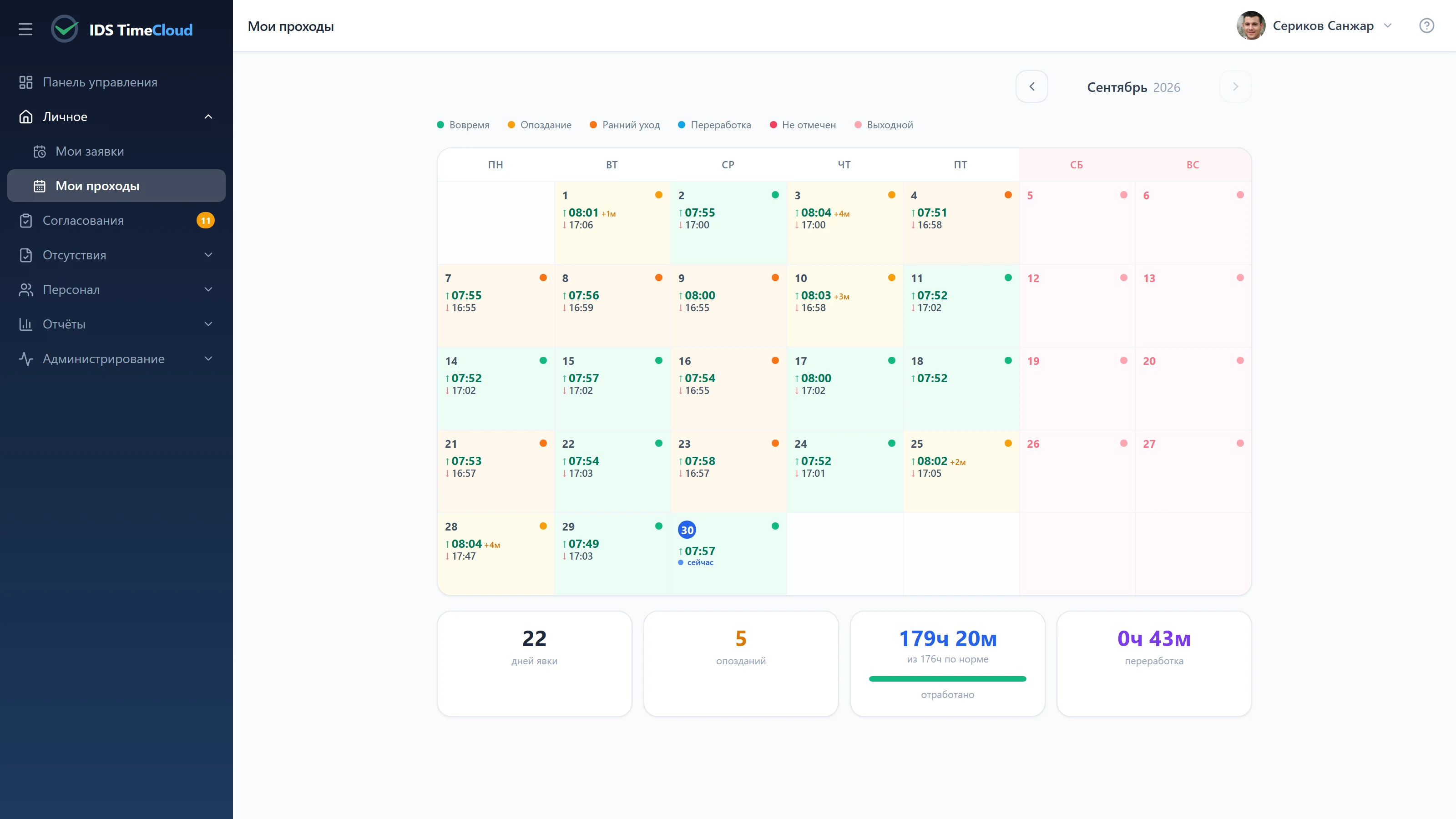Image resolution: width=1456 pixels, height=819 pixels.
Task: Select today's date 30 cell
Action: click(x=728, y=554)
